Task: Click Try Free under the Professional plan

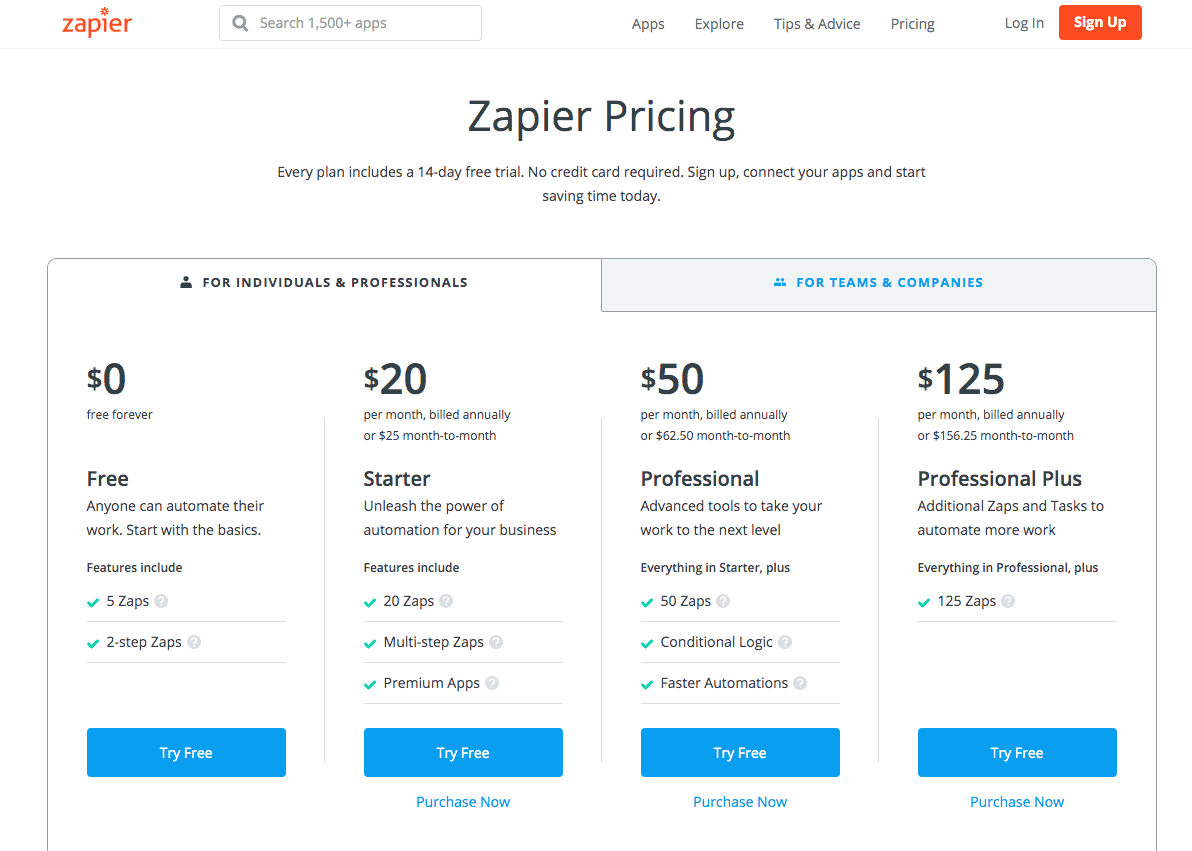Action: pos(740,752)
